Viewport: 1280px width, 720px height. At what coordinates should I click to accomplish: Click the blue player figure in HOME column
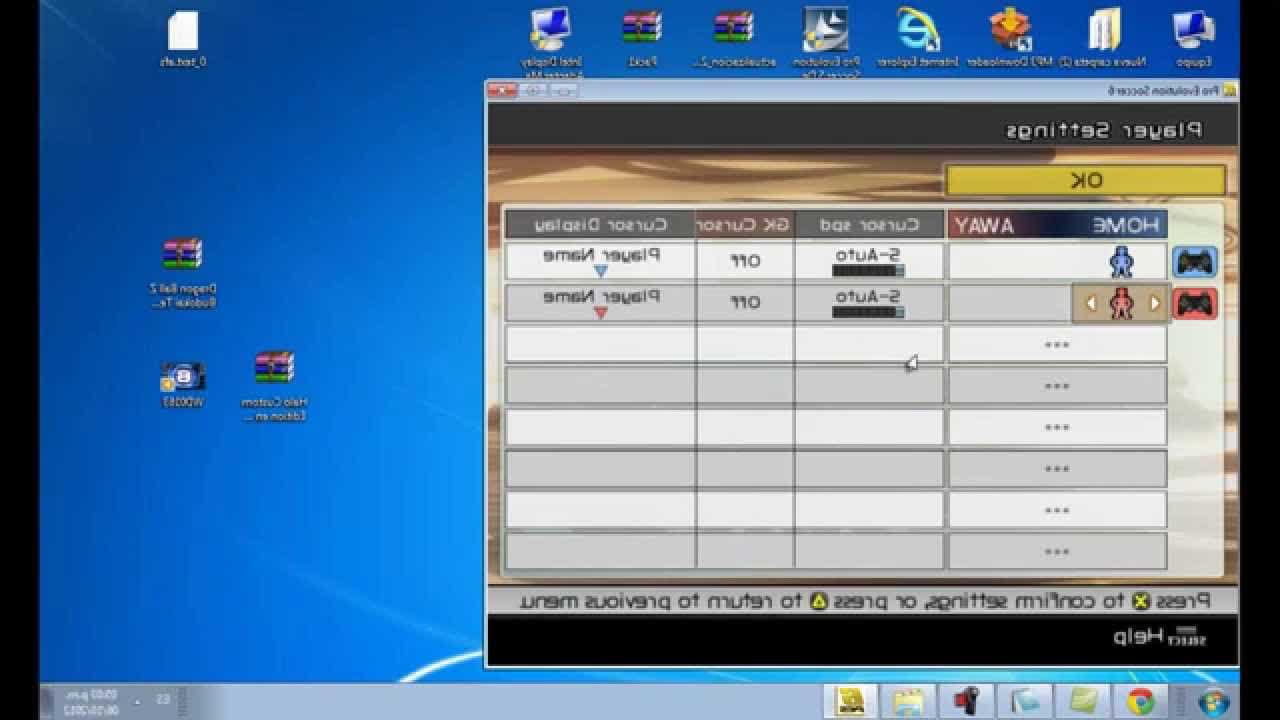(1122, 262)
